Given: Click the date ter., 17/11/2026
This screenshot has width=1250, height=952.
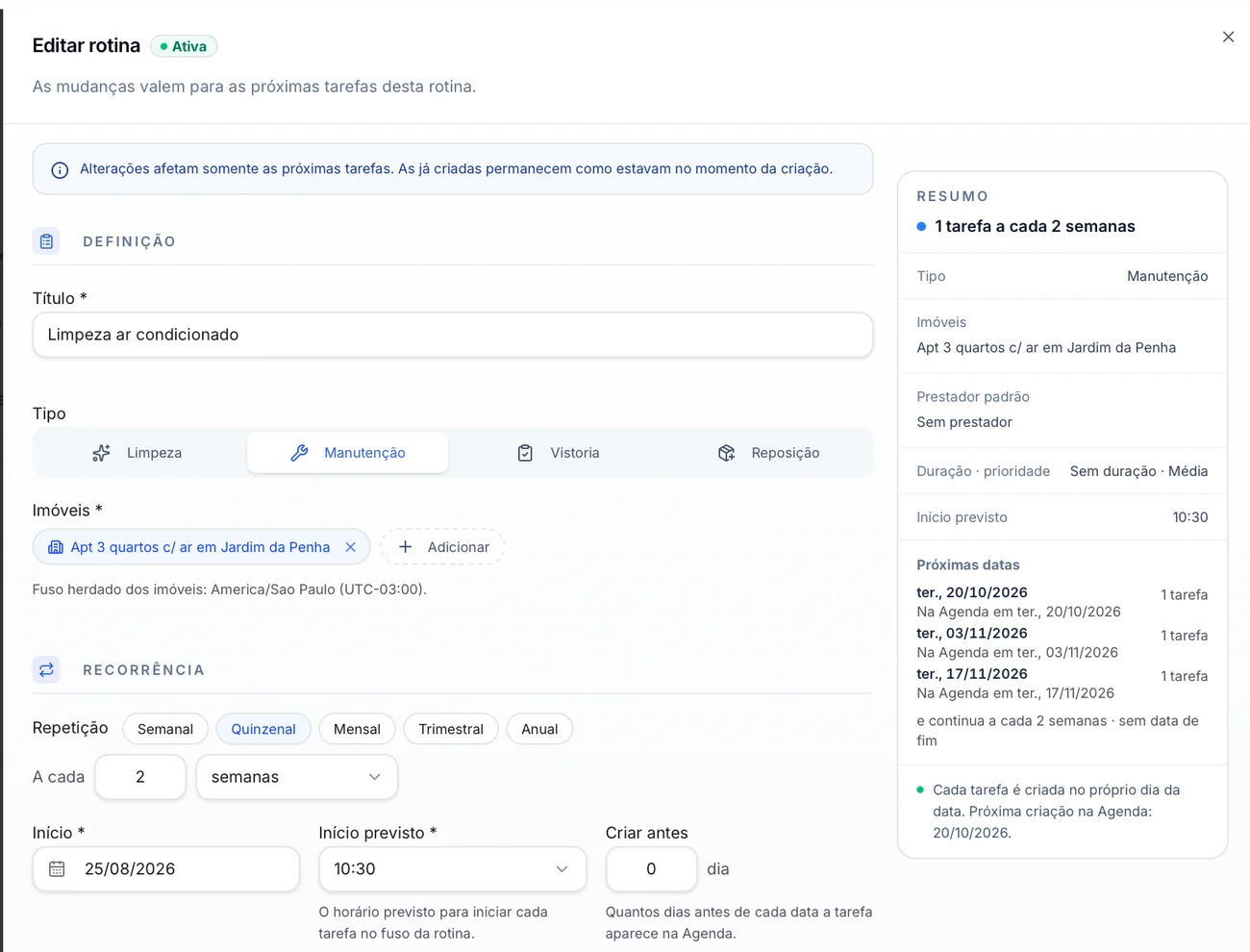Looking at the screenshot, I should [972, 674].
